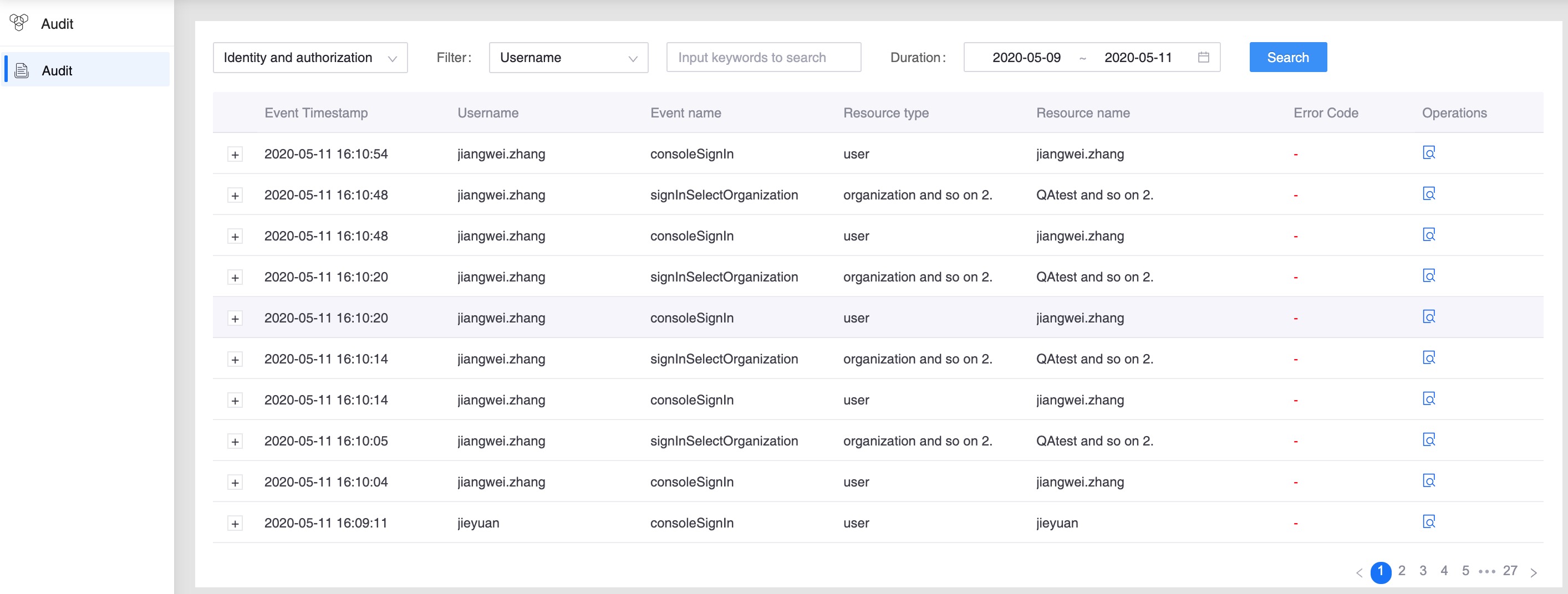The image size is (1568, 594).
Task: Click the end date 2020-05-11 field
Action: pyautogui.click(x=1138, y=57)
